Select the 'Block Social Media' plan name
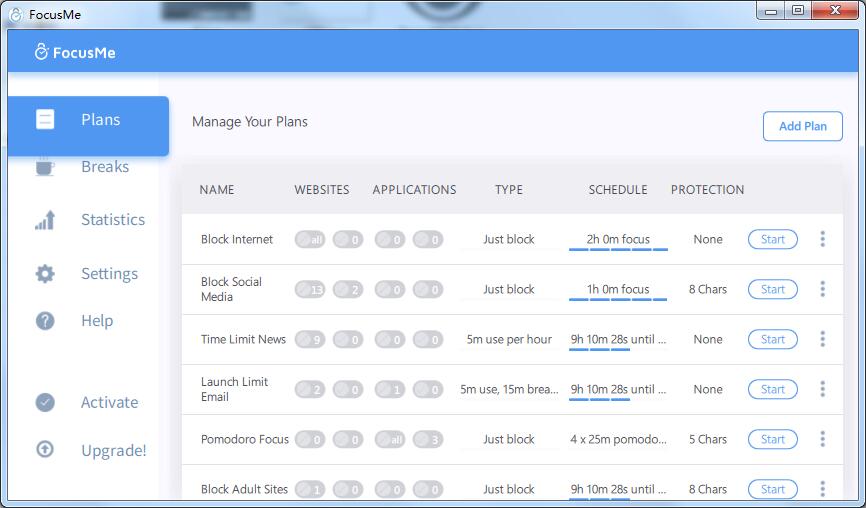This screenshot has height=508, width=866. point(231,289)
